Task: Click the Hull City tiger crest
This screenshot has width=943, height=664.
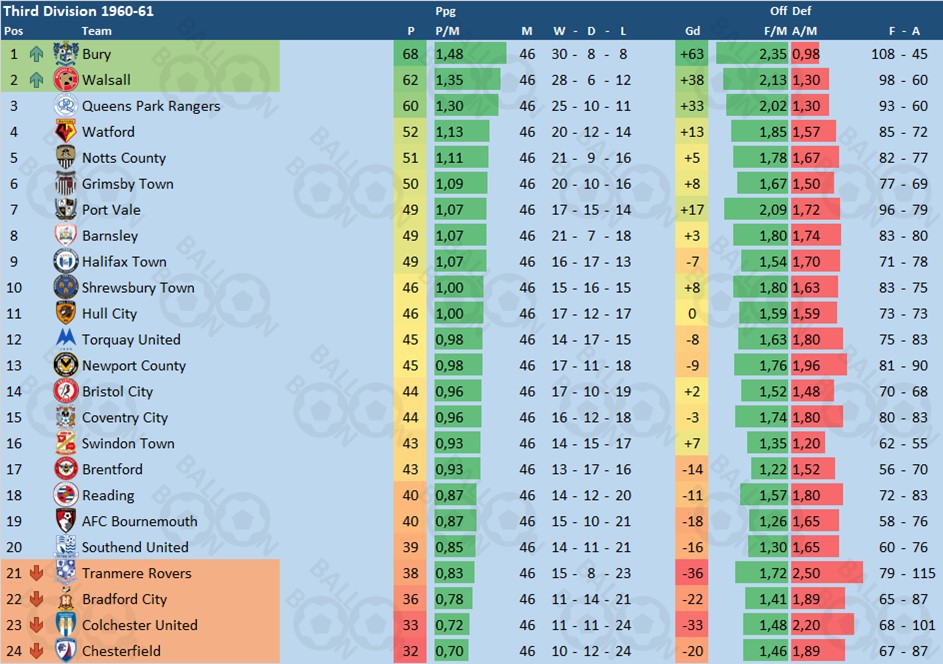Action: point(66,313)
